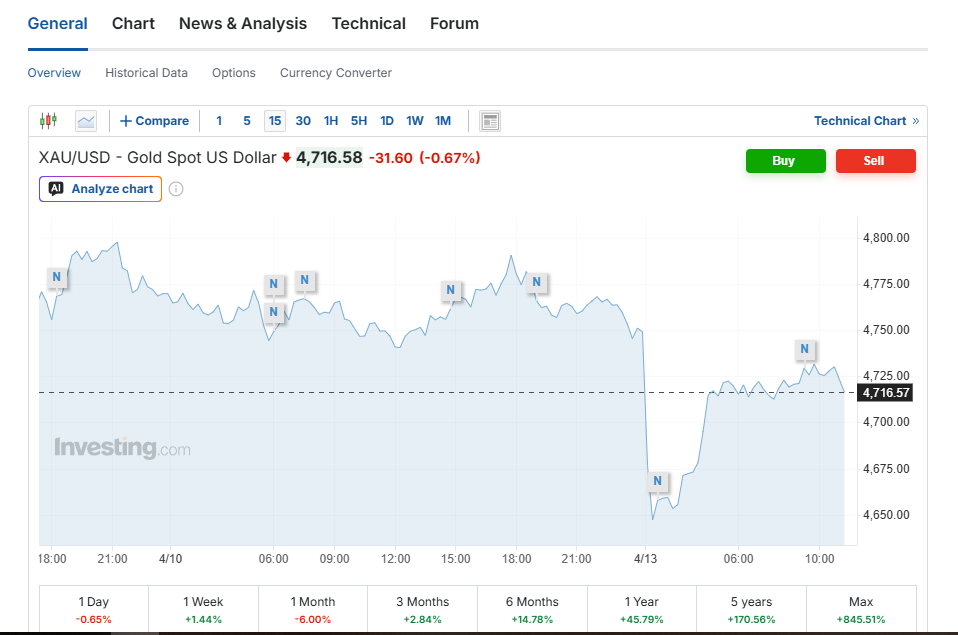Click the red Sell button

(x=875, y=161)
